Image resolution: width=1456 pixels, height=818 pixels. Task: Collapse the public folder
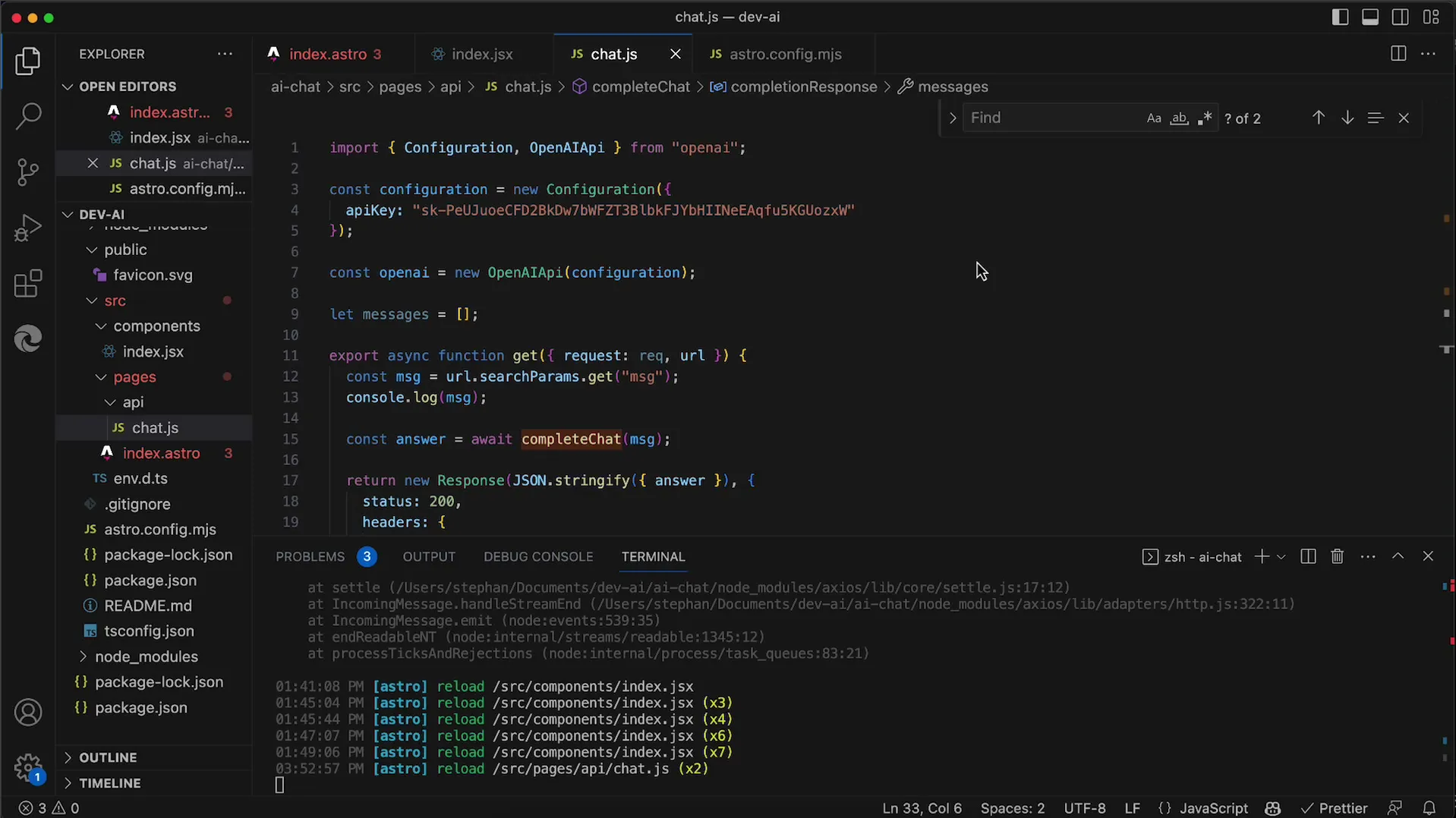coord(125,250)
